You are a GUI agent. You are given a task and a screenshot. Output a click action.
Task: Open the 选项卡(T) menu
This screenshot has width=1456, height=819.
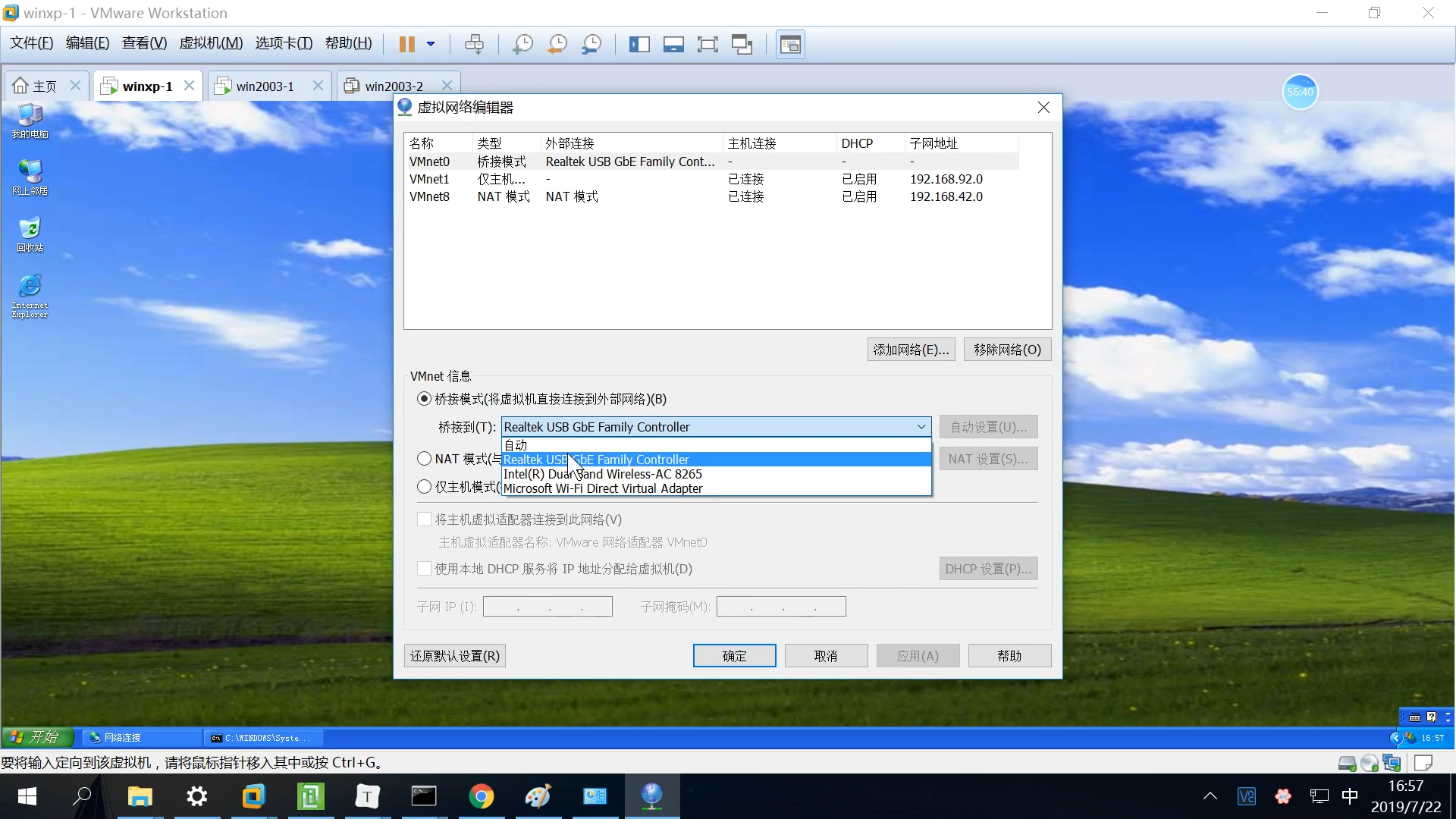[x=284, y=43]
